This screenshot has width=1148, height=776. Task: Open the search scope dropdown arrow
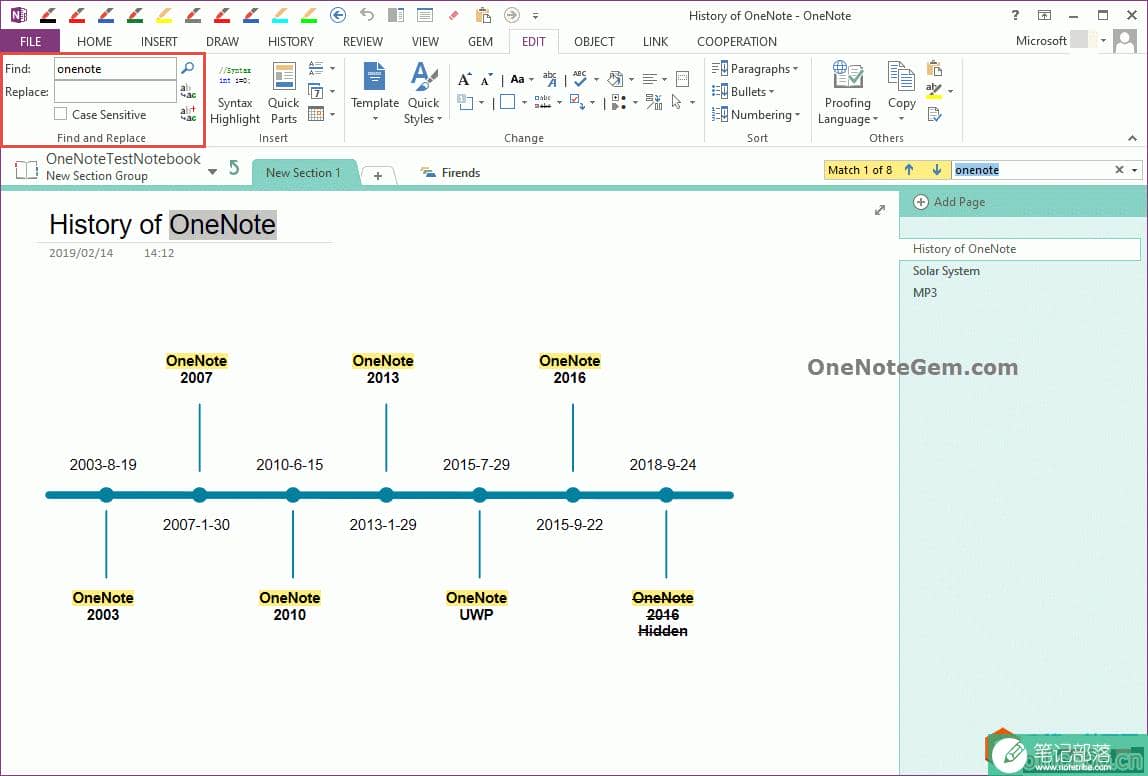pos(1135,170)
